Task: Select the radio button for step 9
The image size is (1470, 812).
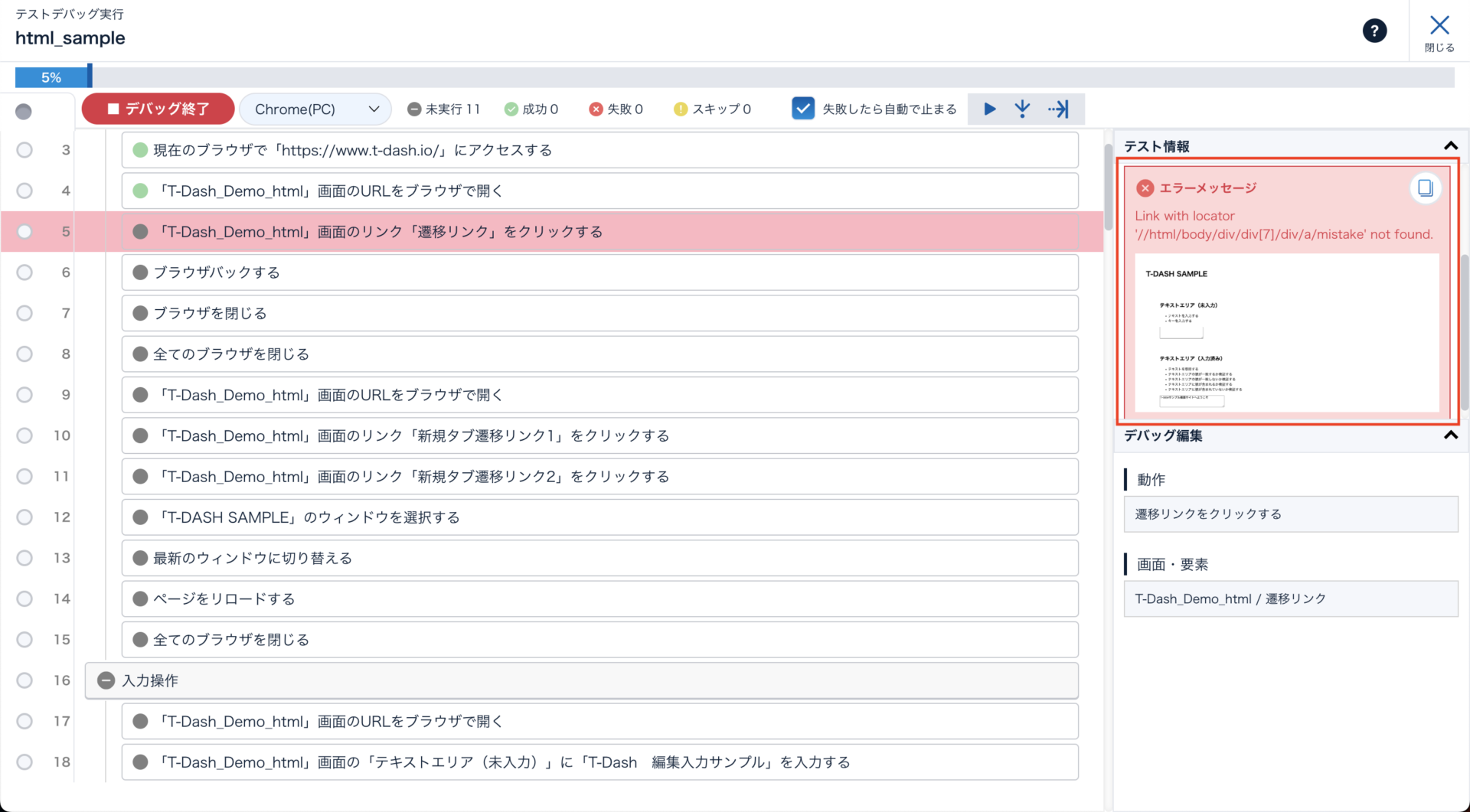Action: (x=24, y=395)
